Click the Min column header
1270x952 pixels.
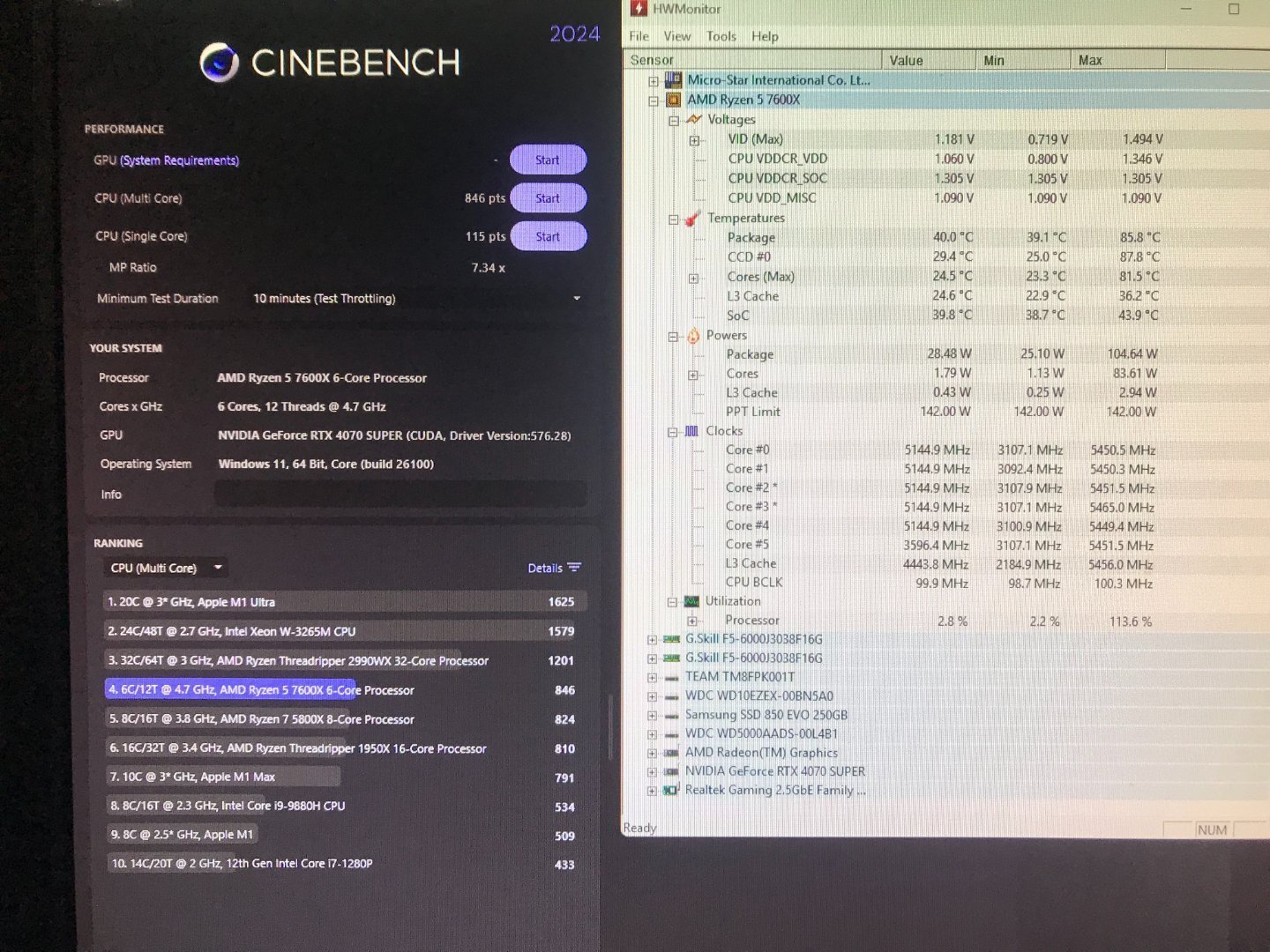[x=1024, y=60]
